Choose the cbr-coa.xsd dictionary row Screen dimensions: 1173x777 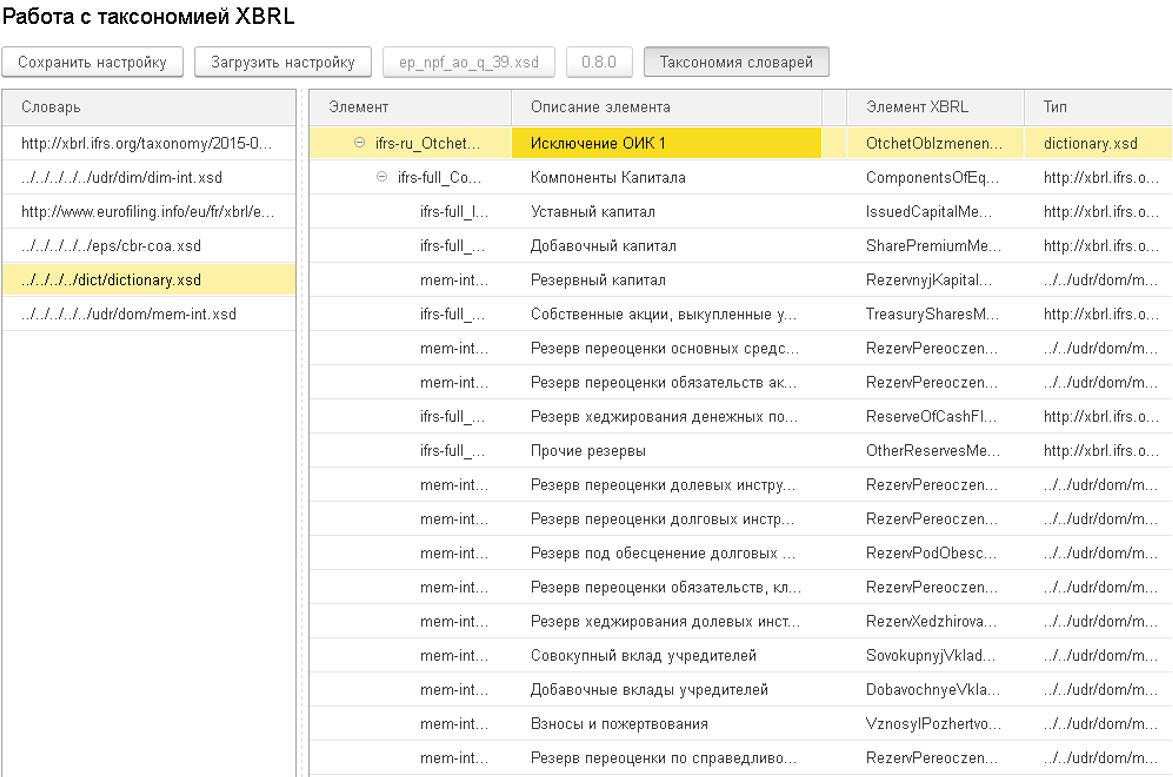coord(118,246)
